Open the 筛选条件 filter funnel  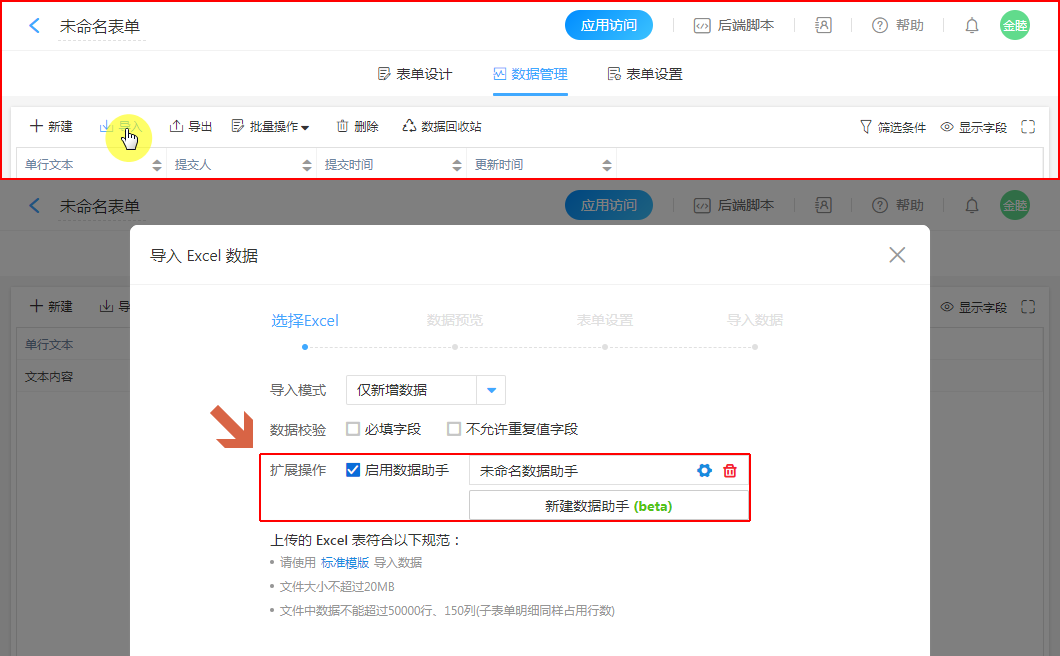click(866, 128)
